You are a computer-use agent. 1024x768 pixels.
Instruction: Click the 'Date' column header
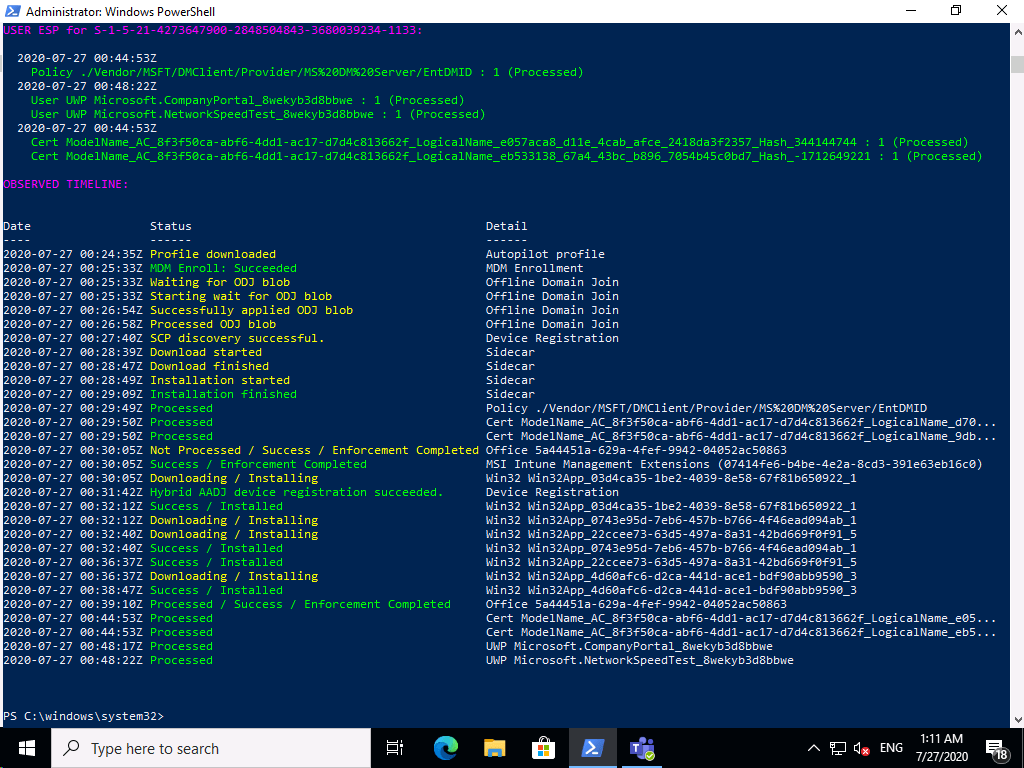point(17,226)
